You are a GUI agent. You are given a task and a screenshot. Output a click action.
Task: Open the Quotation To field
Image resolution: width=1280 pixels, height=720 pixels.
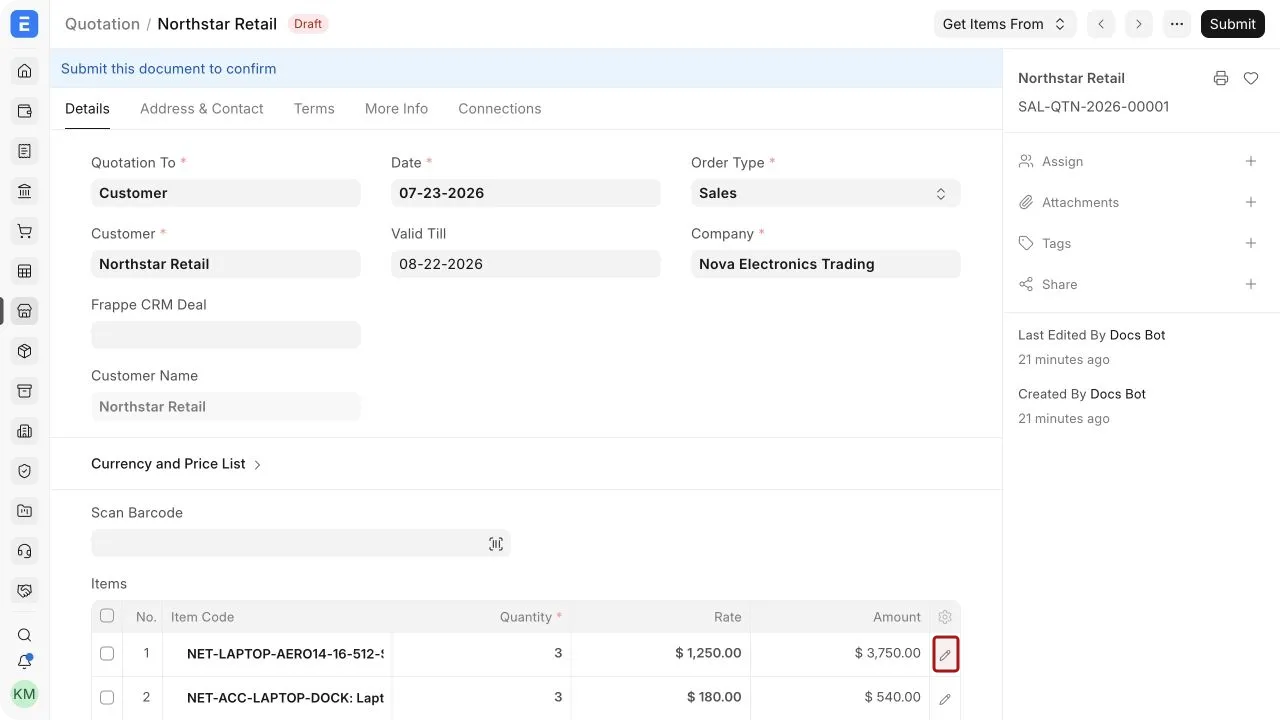[x=226, y=193]
